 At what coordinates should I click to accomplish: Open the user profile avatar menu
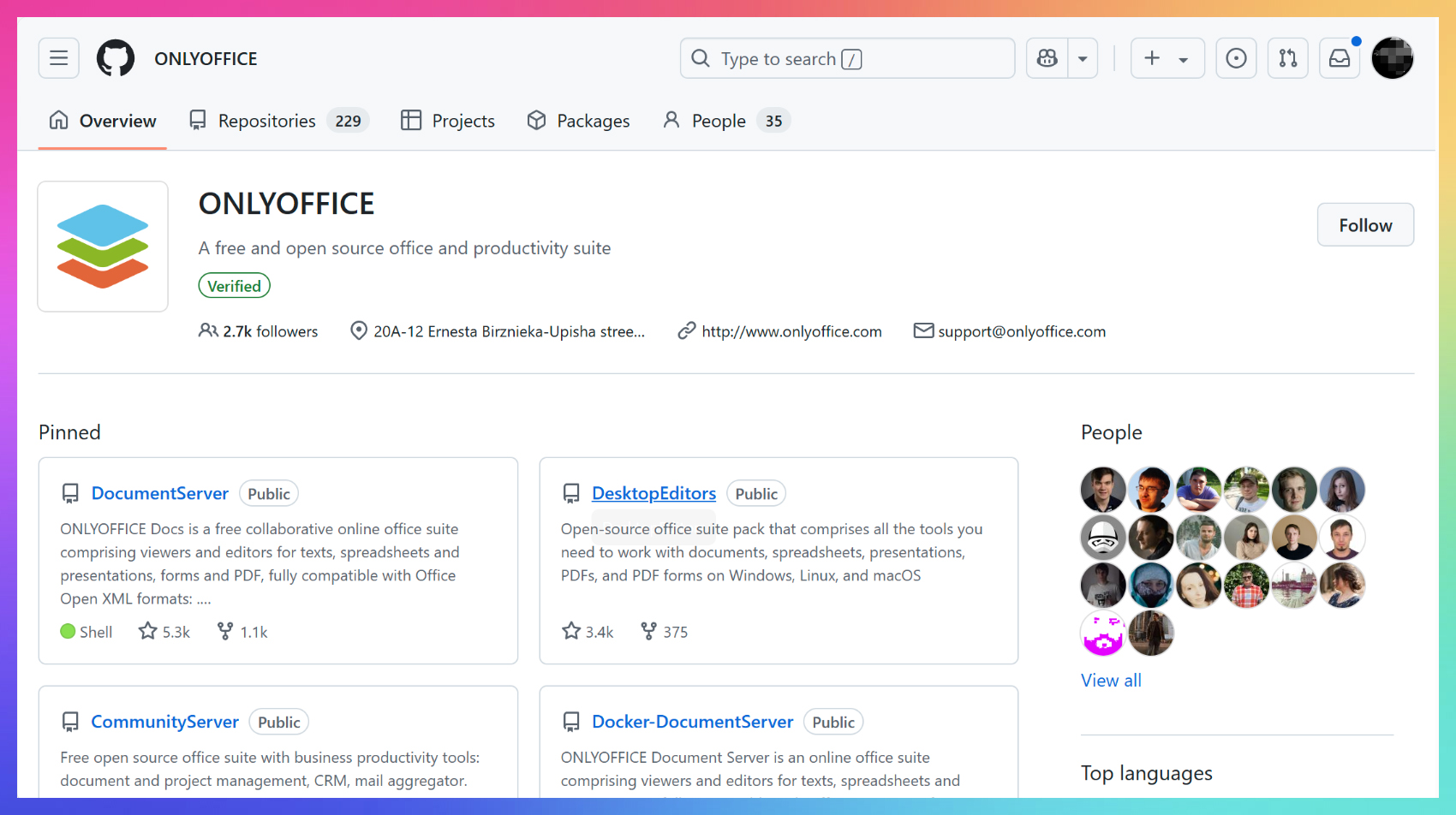click(x=1392, y=58)
